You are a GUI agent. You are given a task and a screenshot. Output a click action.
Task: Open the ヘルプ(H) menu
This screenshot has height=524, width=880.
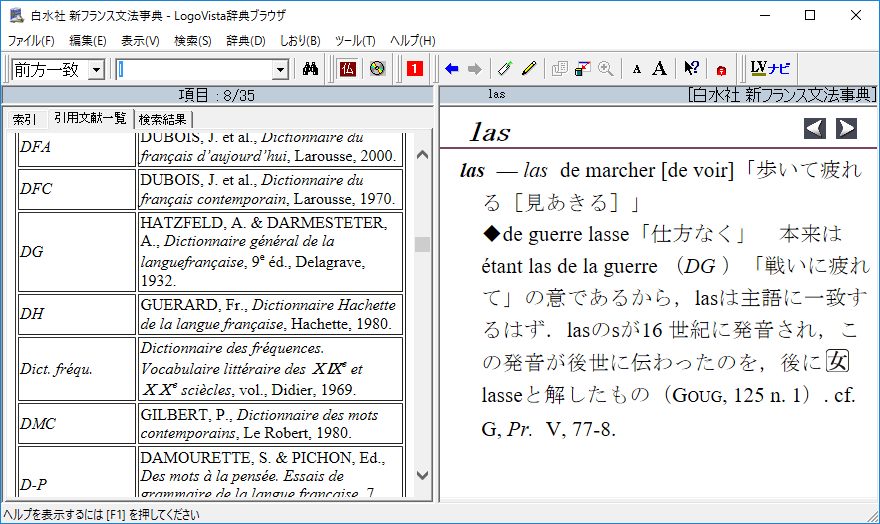[412, 40]
